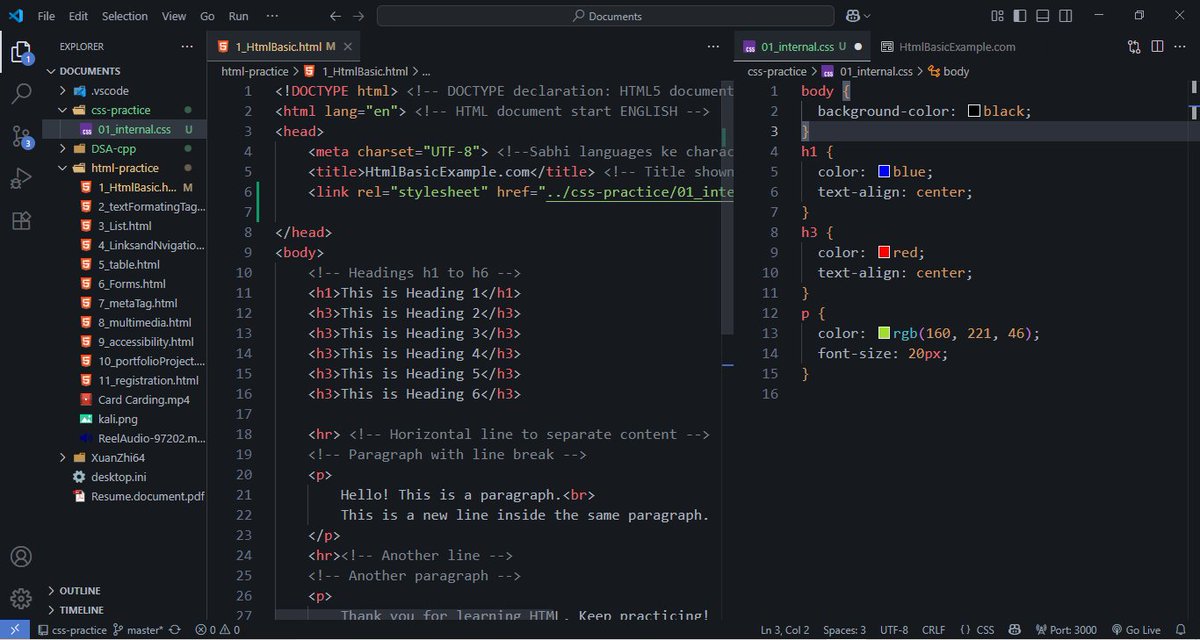Open the blue color swatch picker
1200x640 pixels.
[884, 172]
